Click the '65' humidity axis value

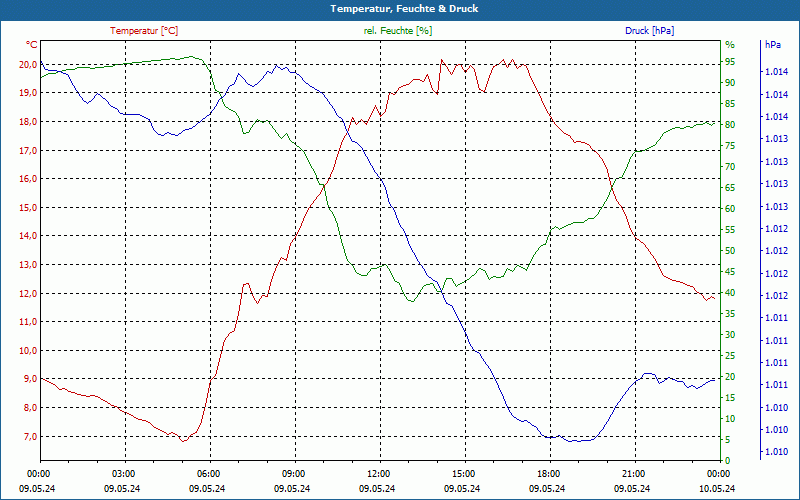[730, 188]
